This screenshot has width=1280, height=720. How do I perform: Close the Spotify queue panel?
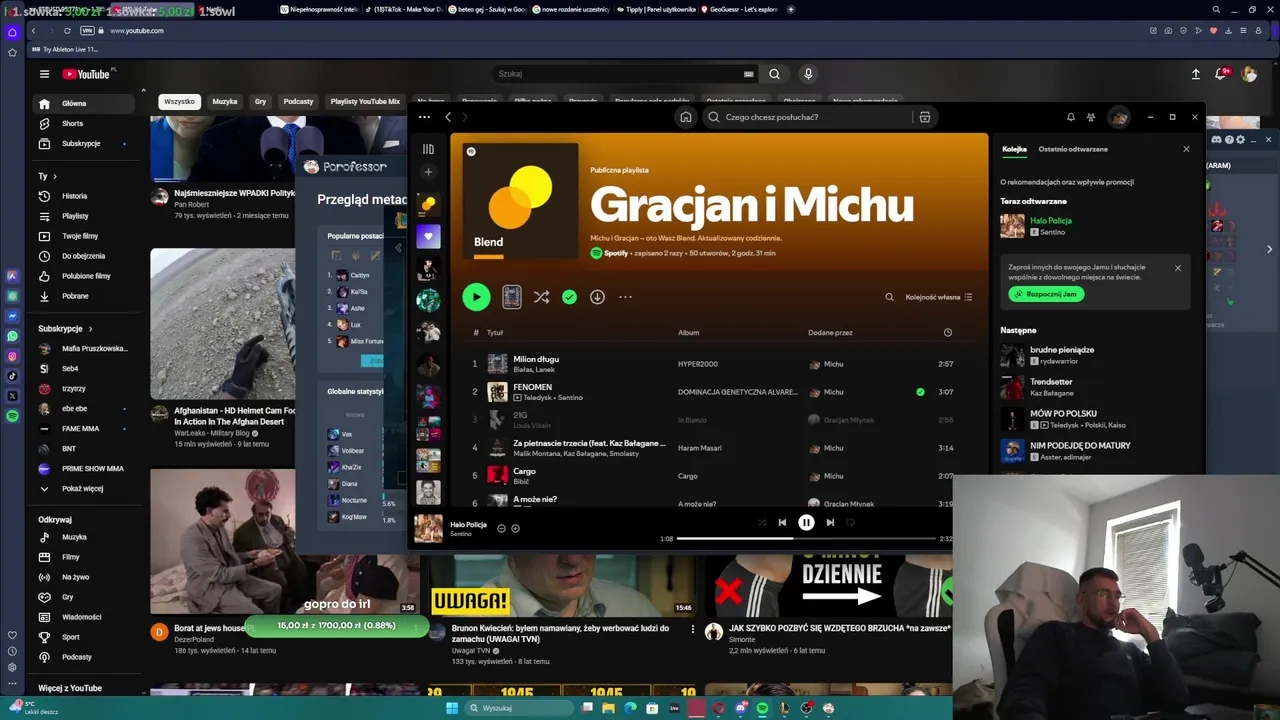tap(1186, 149)
